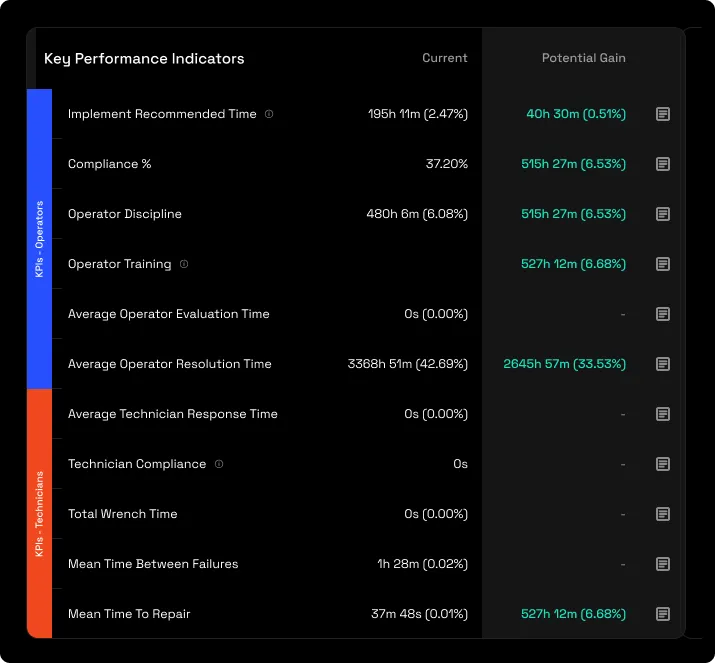Screen dimensions: 715x663
Task: Click info icon next to Technician Compliance
Action: click(219, 464)
